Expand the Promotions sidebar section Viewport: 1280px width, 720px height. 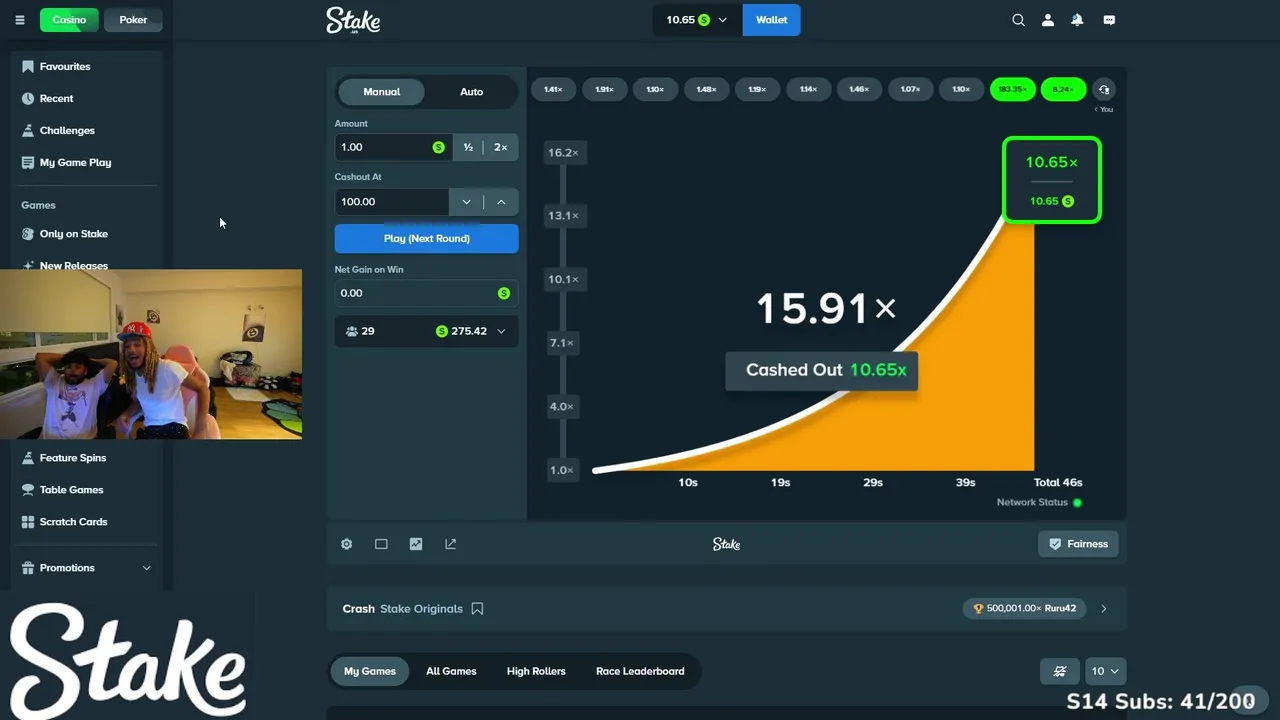[146, 568]
